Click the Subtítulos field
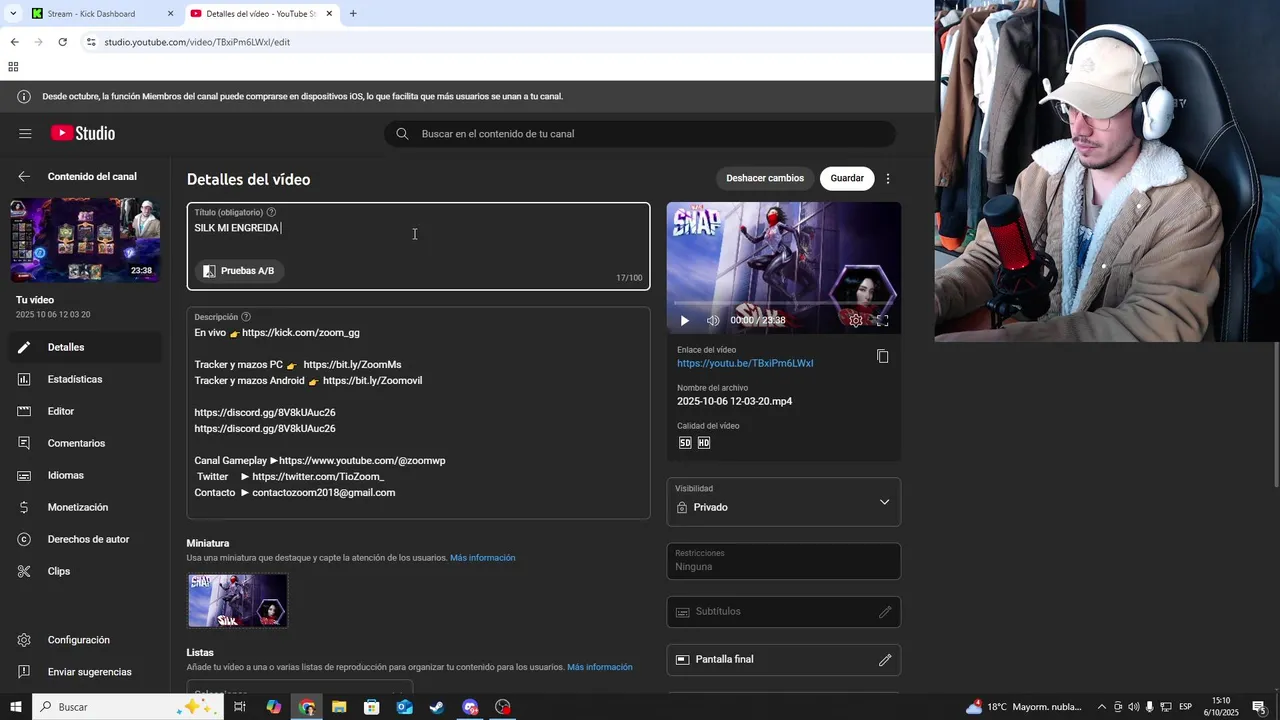 pyautogui.click(x=784, y=612)
